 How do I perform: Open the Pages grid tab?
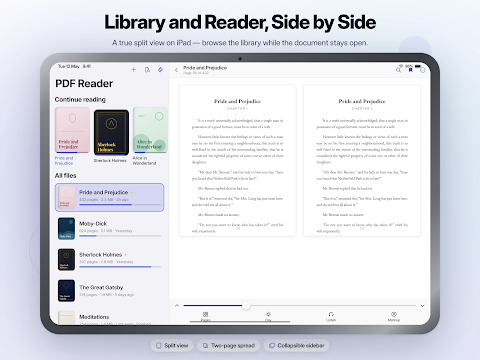click(x=206, y=317)
